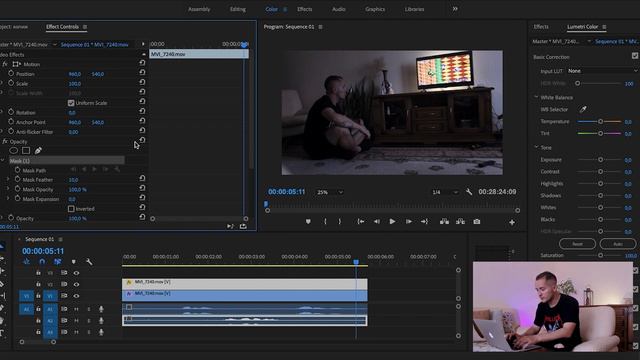The image size is (640, 360).
Task: Switch to the Assembly workspace
Action: click(x=199, y=9)
